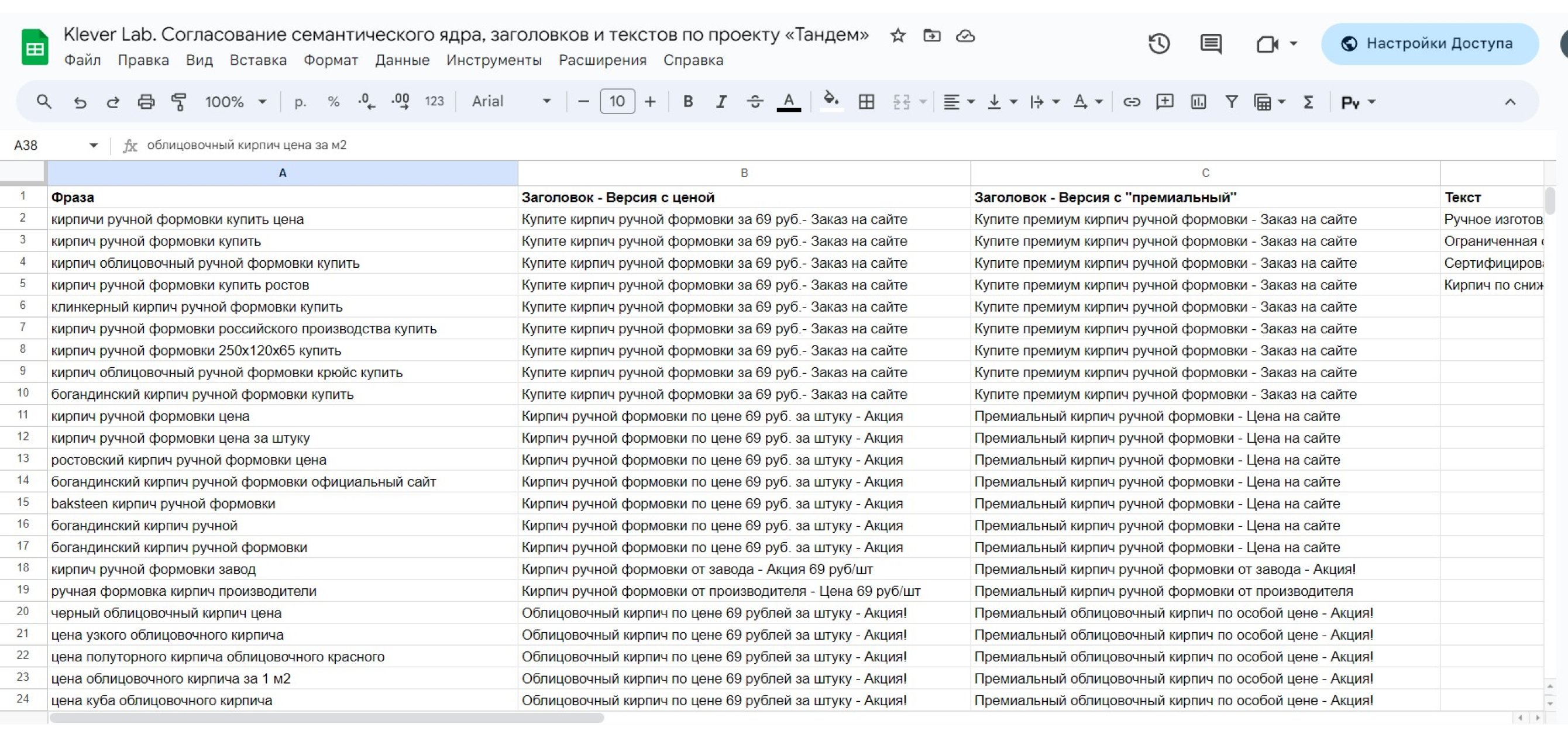Click the insert chart icon

click(x=1198, y=102)
